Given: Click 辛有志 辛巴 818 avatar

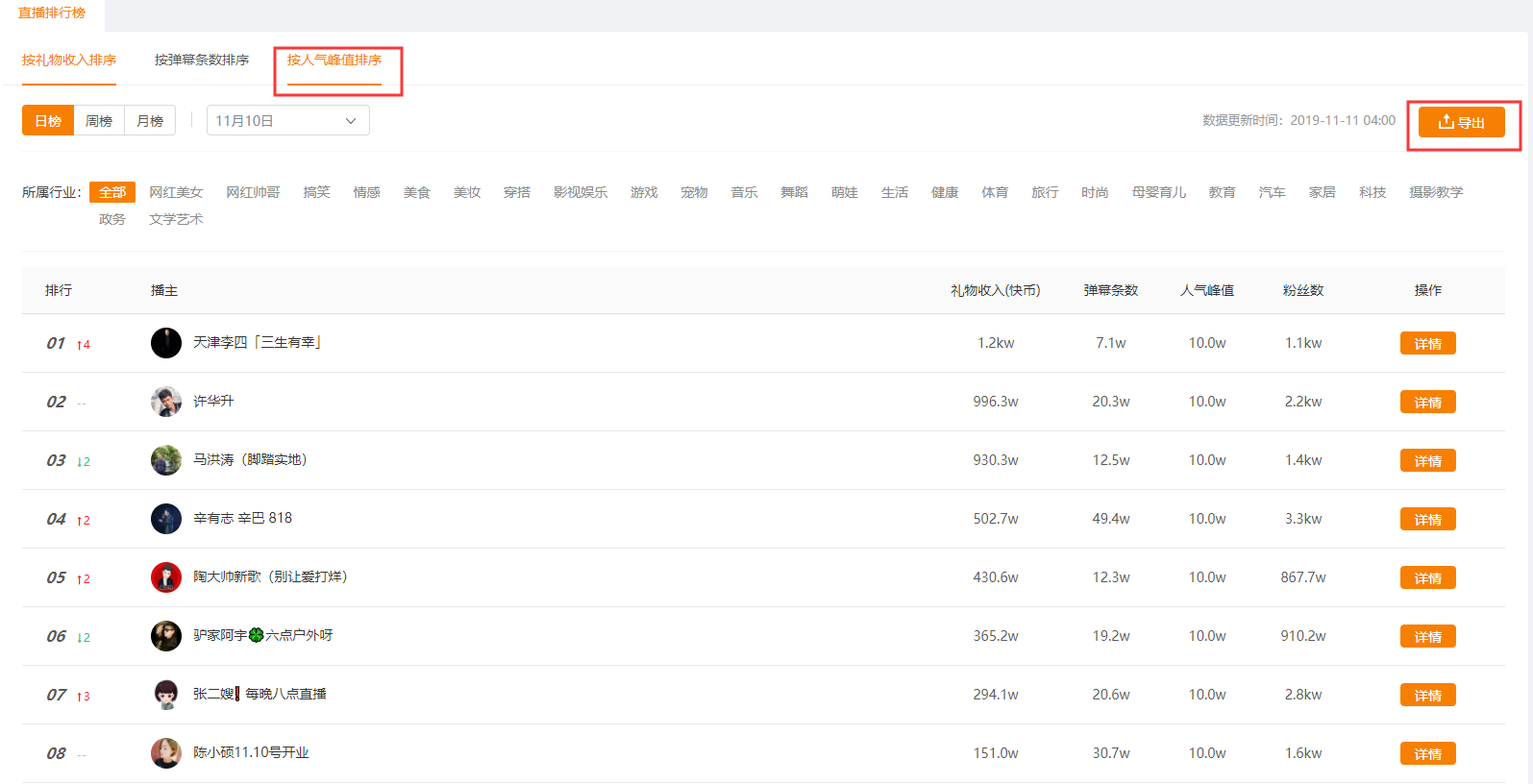Looking at the screenshot, I should [x=166, y=519].
